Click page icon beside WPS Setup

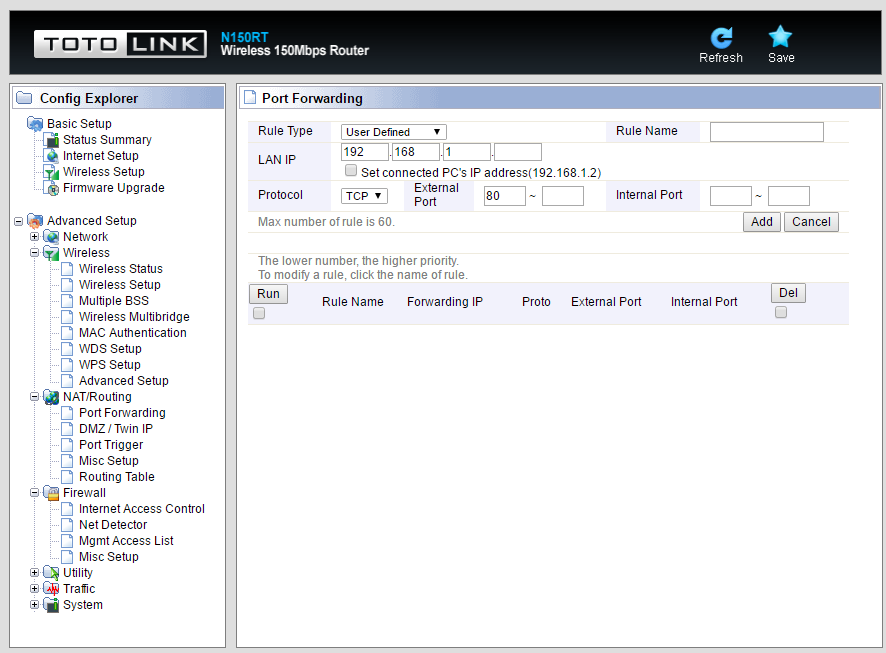(x=67, y=365)
